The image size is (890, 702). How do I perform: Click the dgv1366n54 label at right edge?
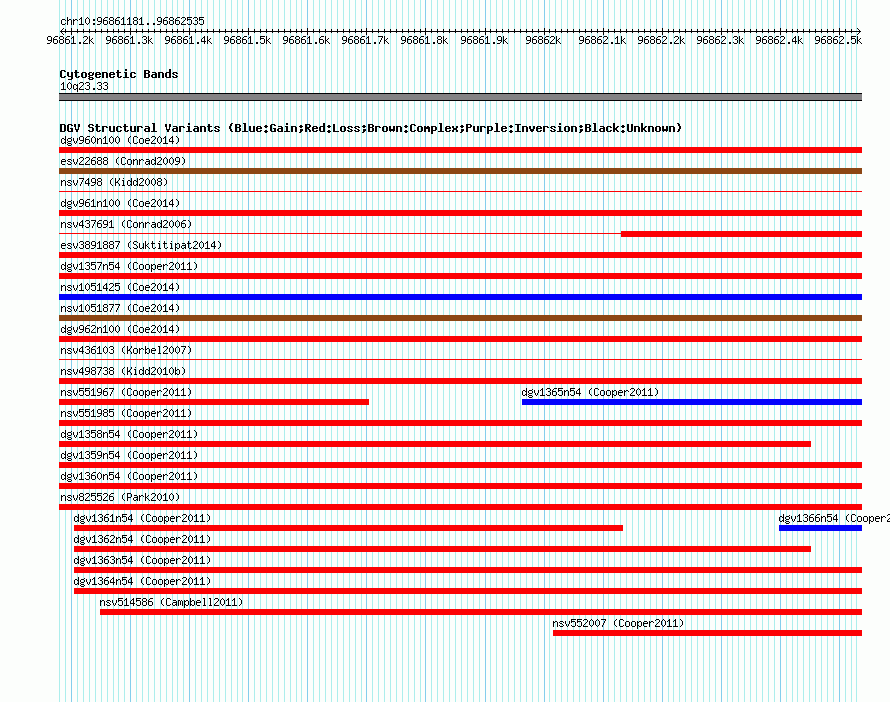click(834, 518)
